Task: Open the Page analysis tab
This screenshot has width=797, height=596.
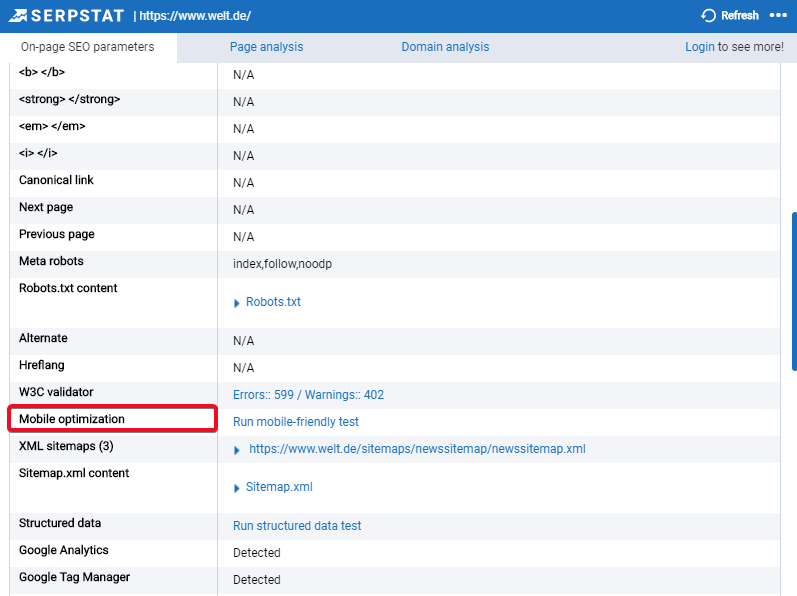Action: (x=266, y=47)
